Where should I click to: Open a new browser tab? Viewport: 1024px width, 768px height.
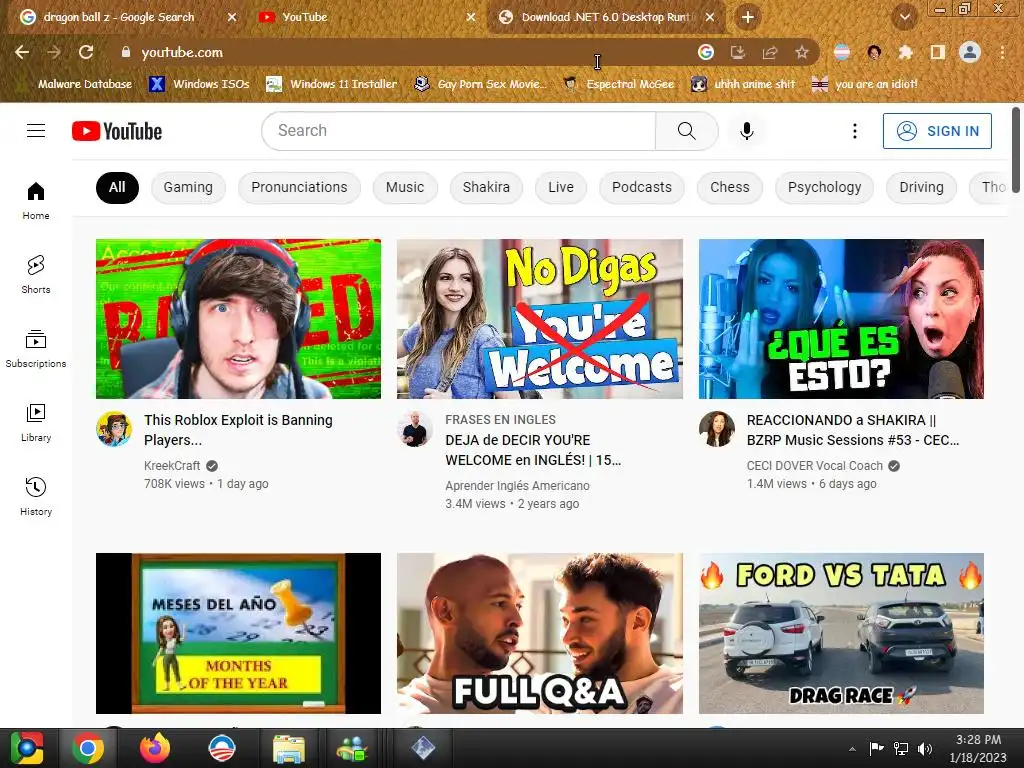coord(748,17)
